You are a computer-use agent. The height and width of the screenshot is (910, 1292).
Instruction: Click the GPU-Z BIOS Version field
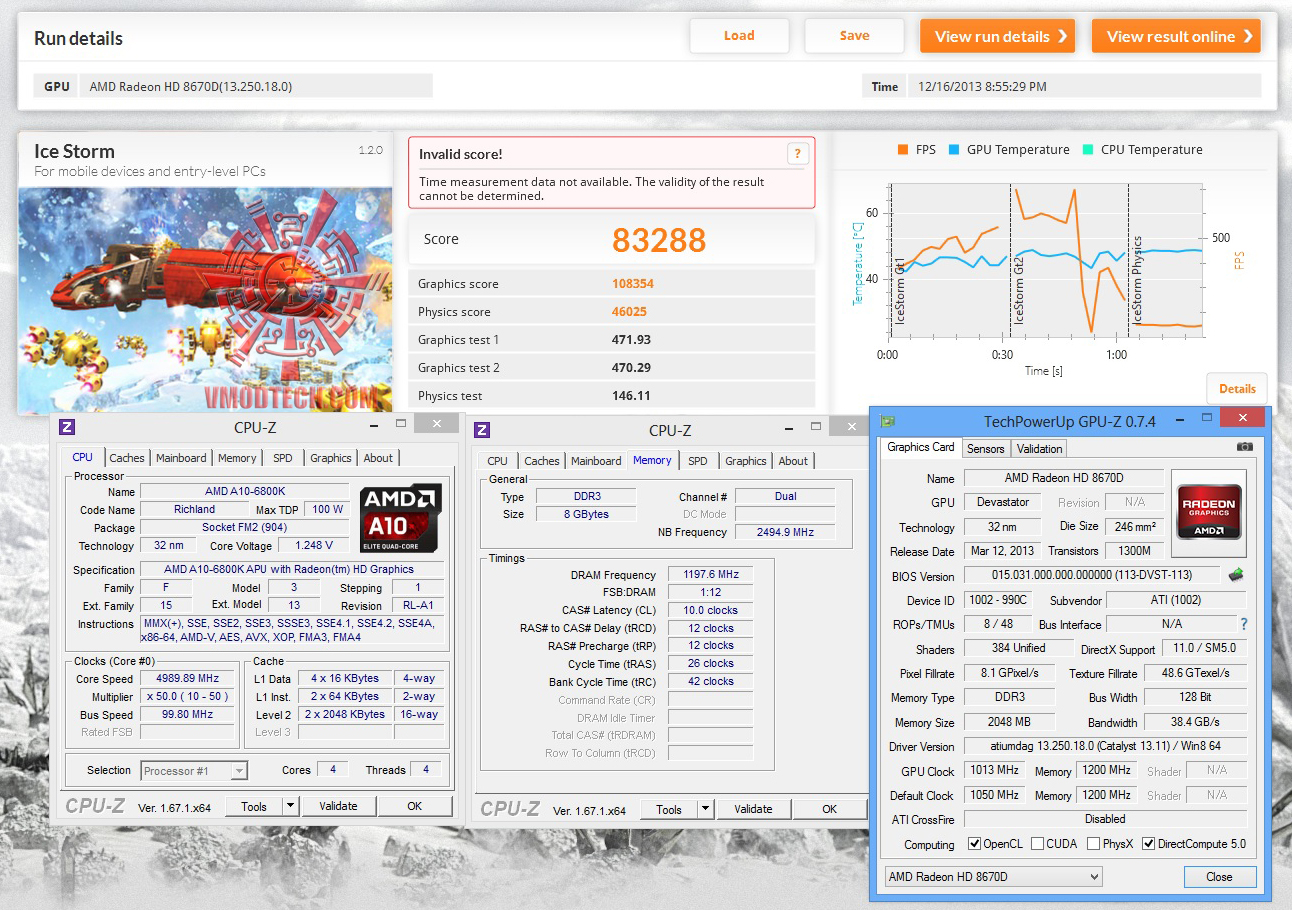1092,576
